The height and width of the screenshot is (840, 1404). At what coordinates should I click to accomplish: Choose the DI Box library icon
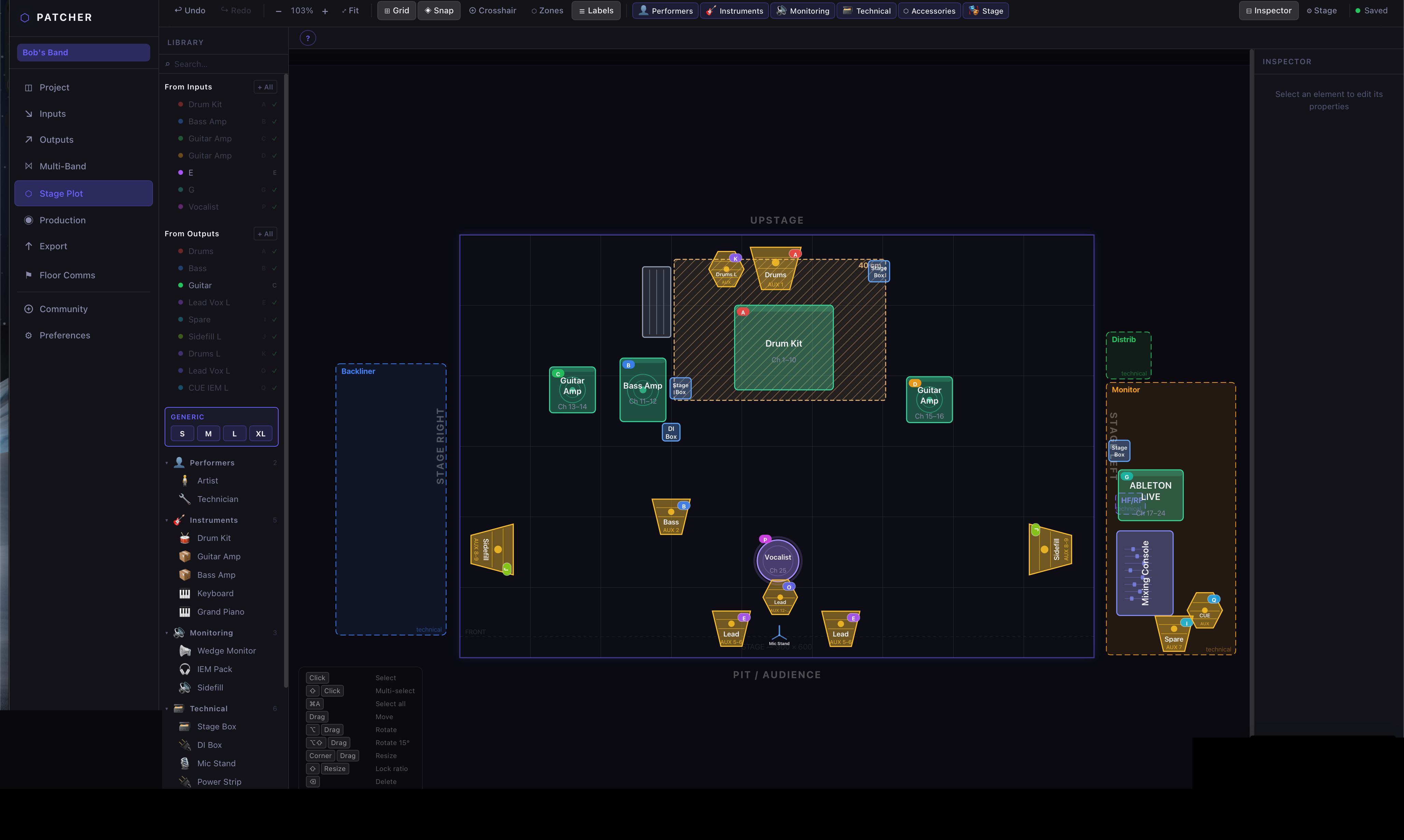tap(184, 745)
